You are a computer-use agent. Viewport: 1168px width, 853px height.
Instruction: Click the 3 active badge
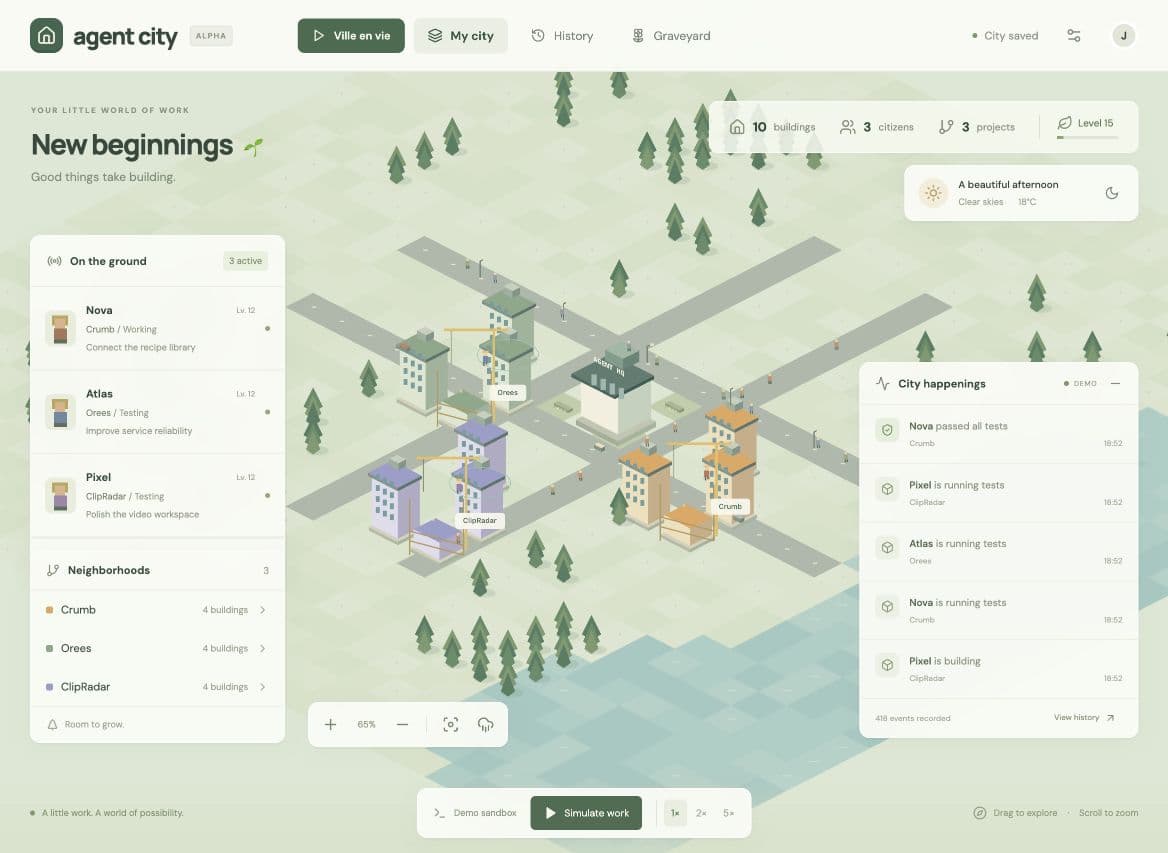pyautogui.click(x=245, y=261)
